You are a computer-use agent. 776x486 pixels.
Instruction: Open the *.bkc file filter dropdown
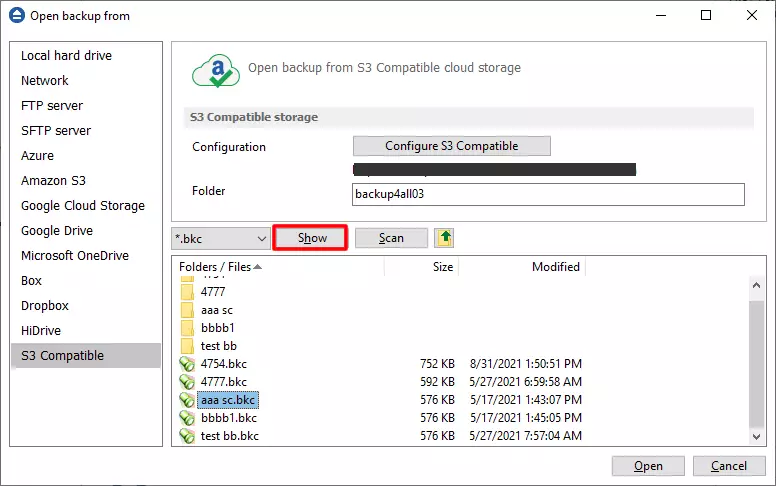(x=261, y=238)
